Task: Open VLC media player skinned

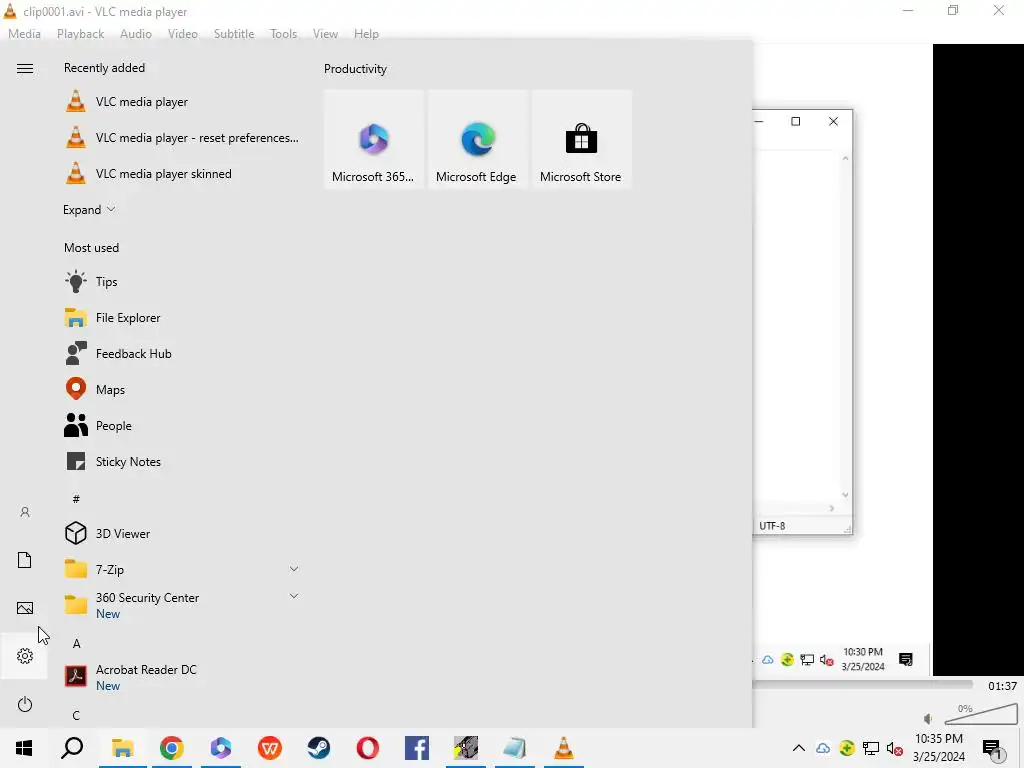Action: (x=182, y=174)
